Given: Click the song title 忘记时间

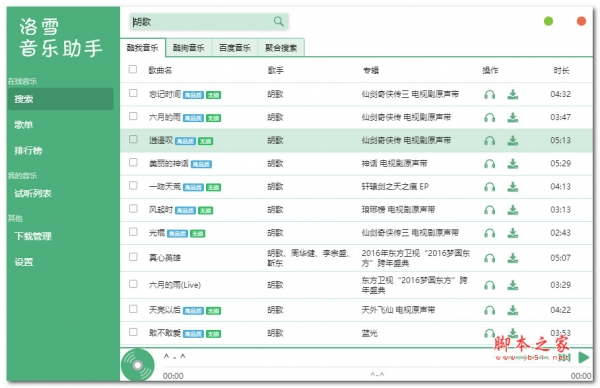Looking at the screenshot, I should [165, 94].
